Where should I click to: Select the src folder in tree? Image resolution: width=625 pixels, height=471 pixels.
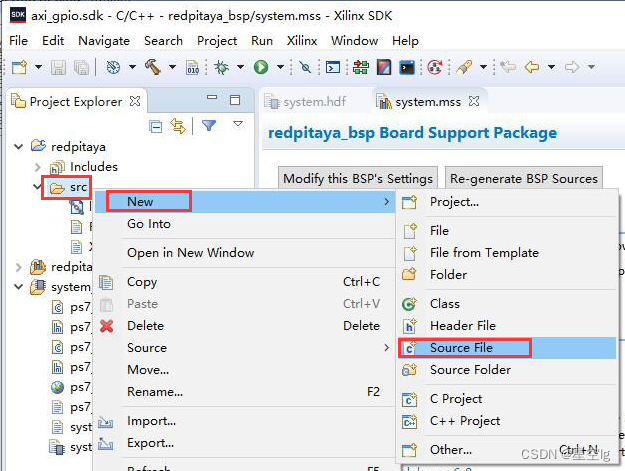tap(68, 187)
